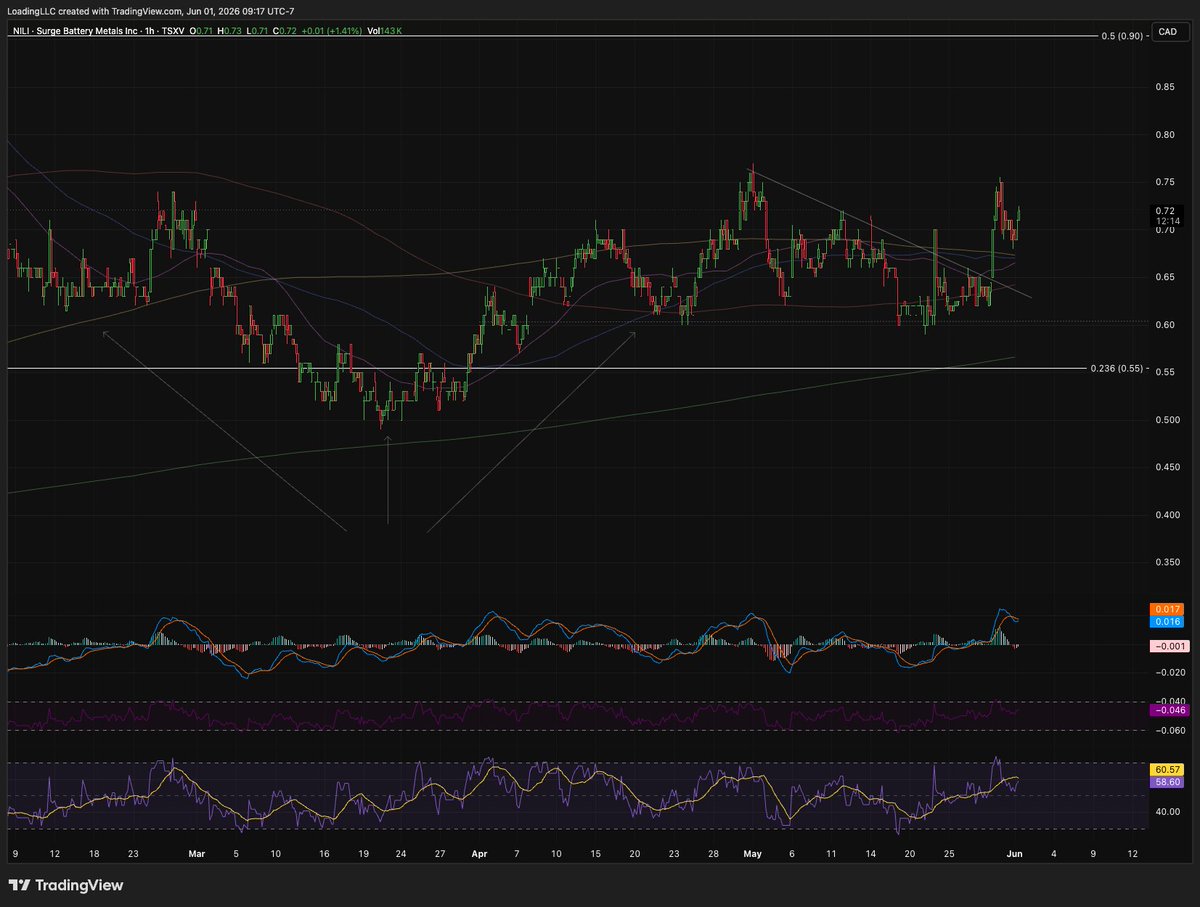Click the 0.72 current price label

1165,211
